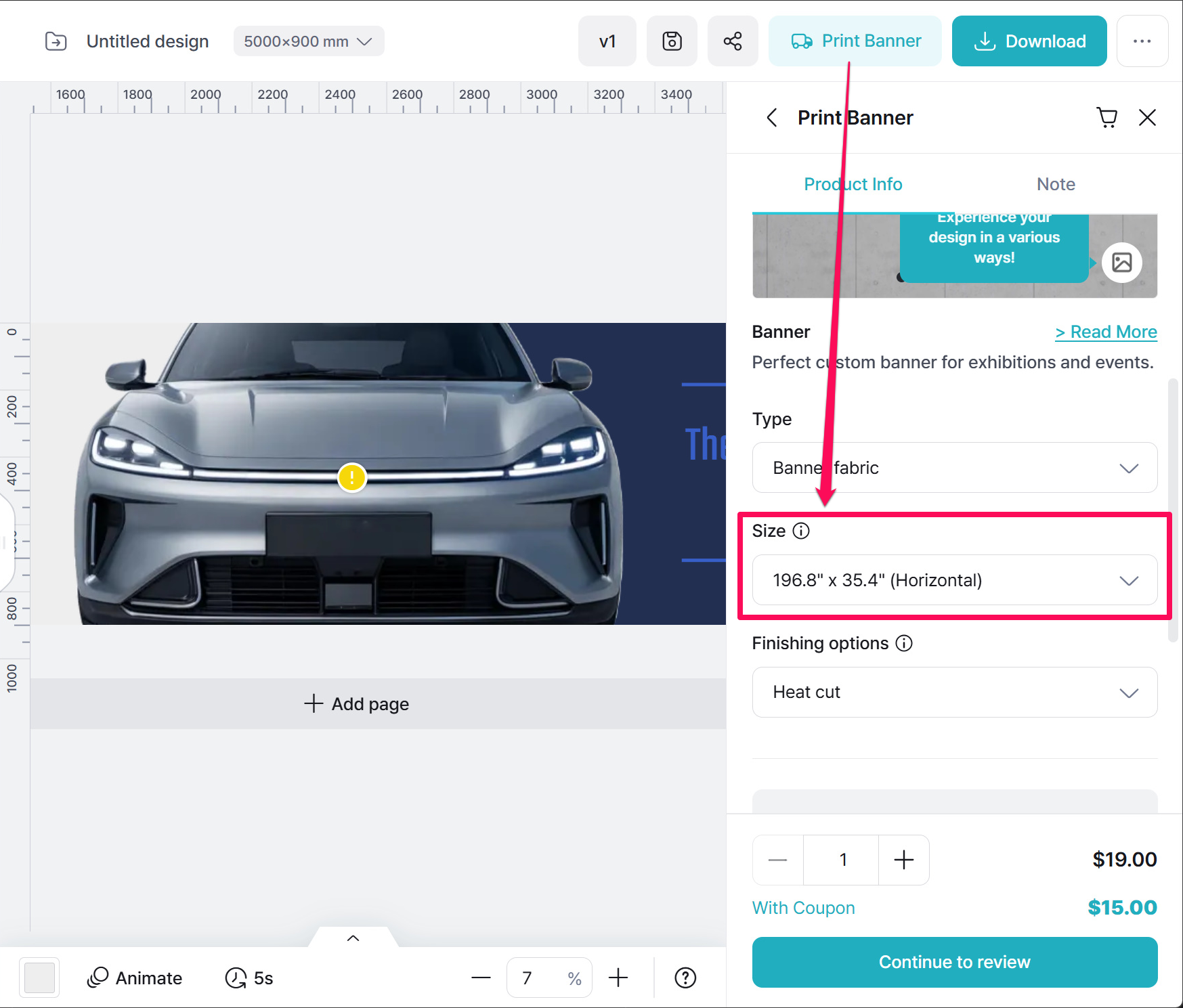Increase quantity with the plus stepper
1183x1008 pixels.
pos(903,860)
